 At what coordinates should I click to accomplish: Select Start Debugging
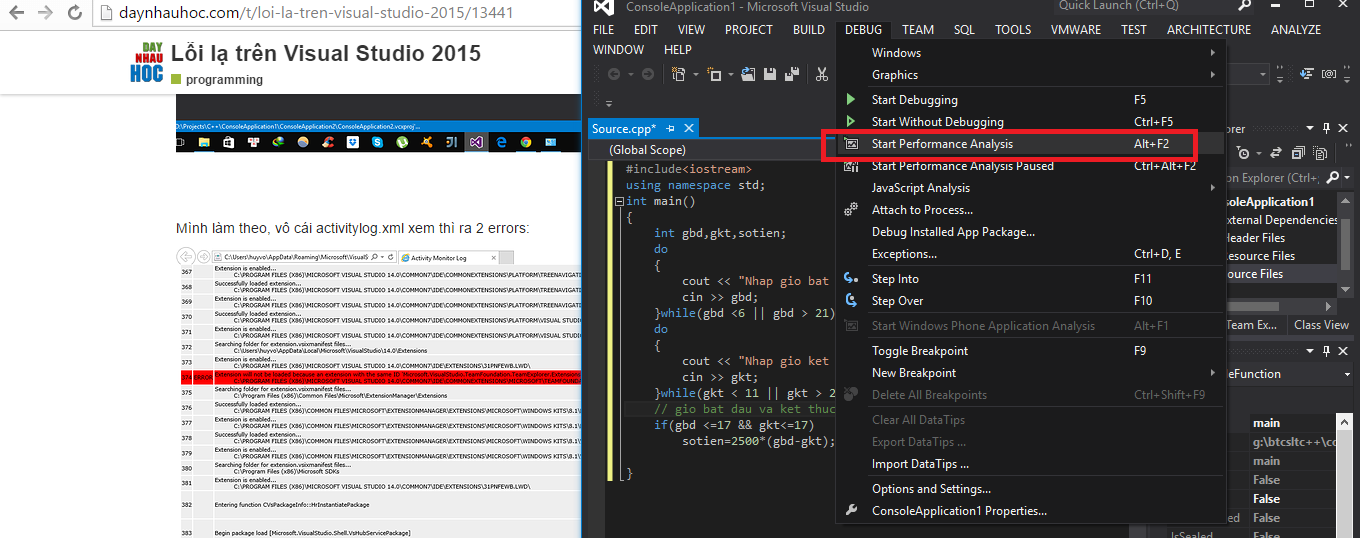point(1030,99)
